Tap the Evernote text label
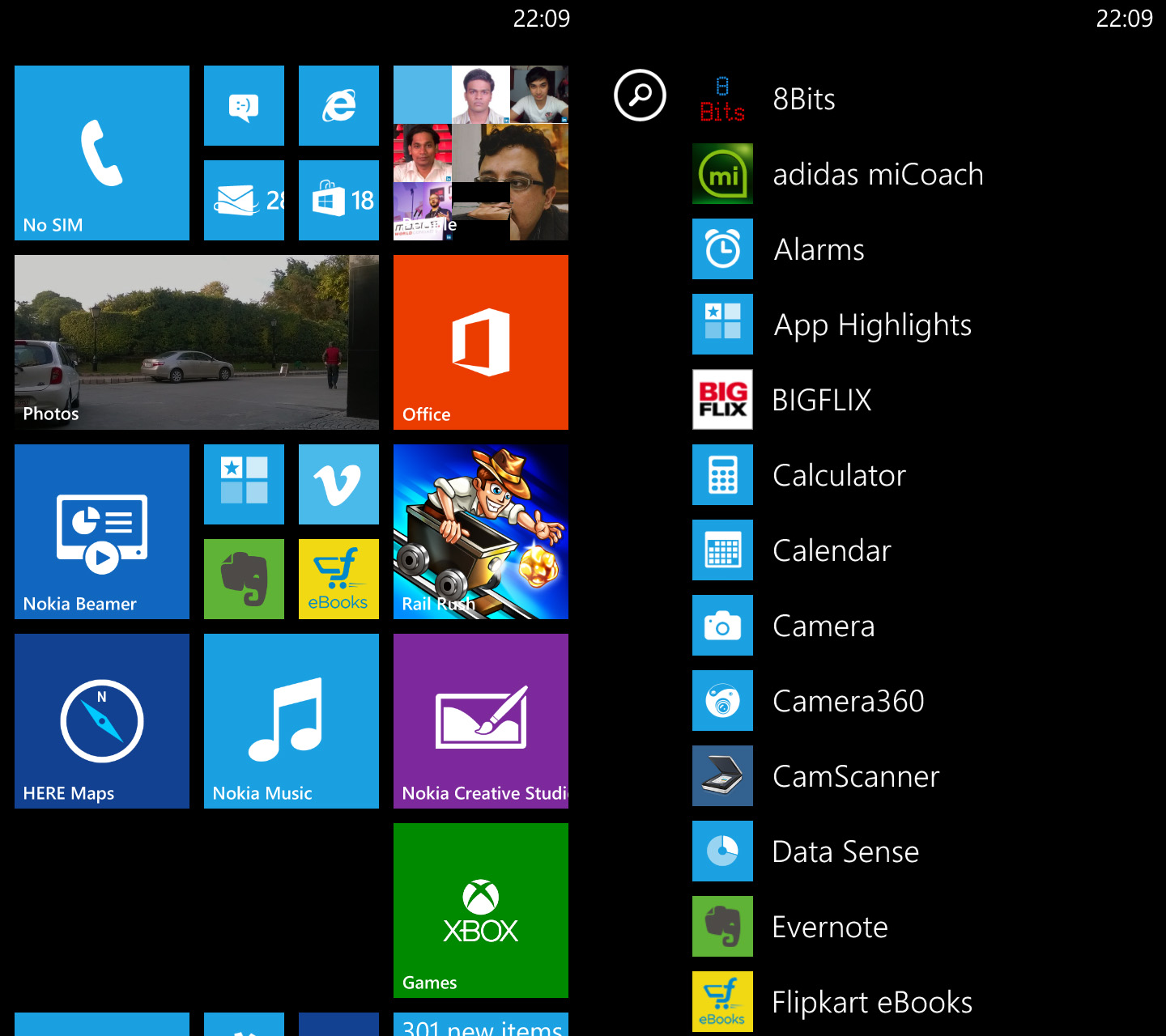Viewport: 1166px width, 1036px height. pyautogui.click(x=831, y=928)
